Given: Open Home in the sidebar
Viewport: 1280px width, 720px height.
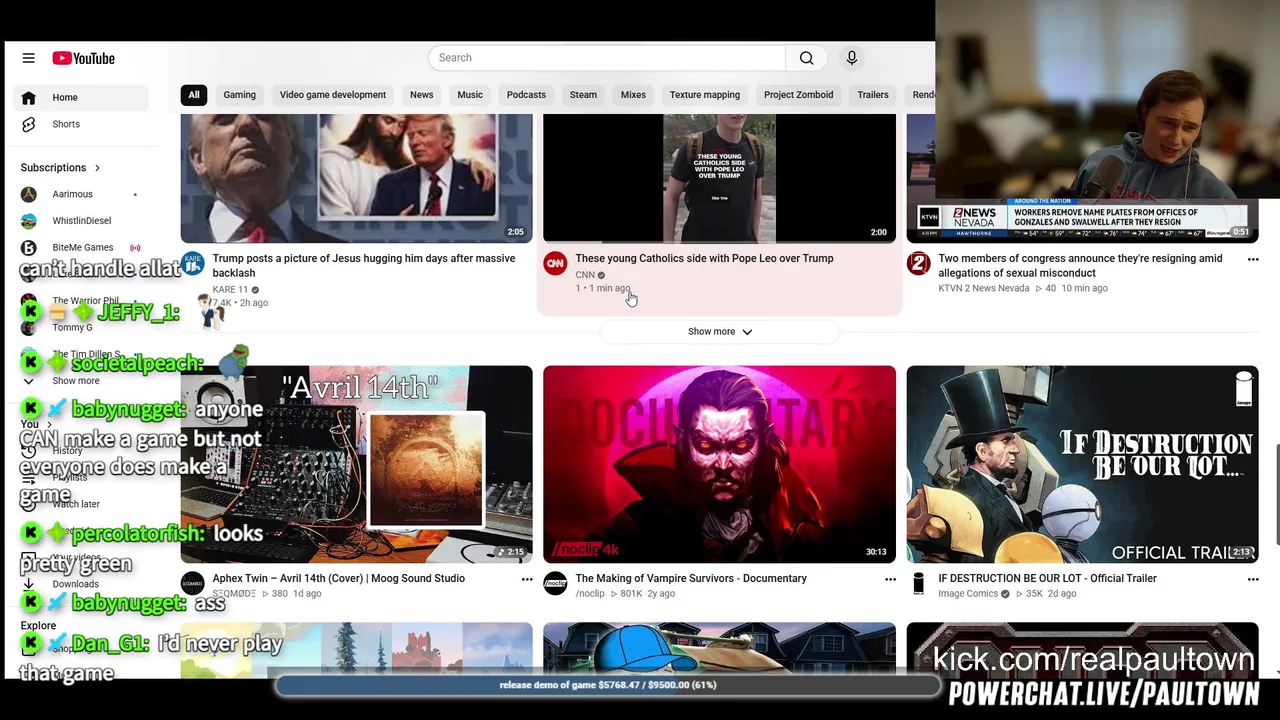Looking at the screenshot, I should click(x=82, y=97).
